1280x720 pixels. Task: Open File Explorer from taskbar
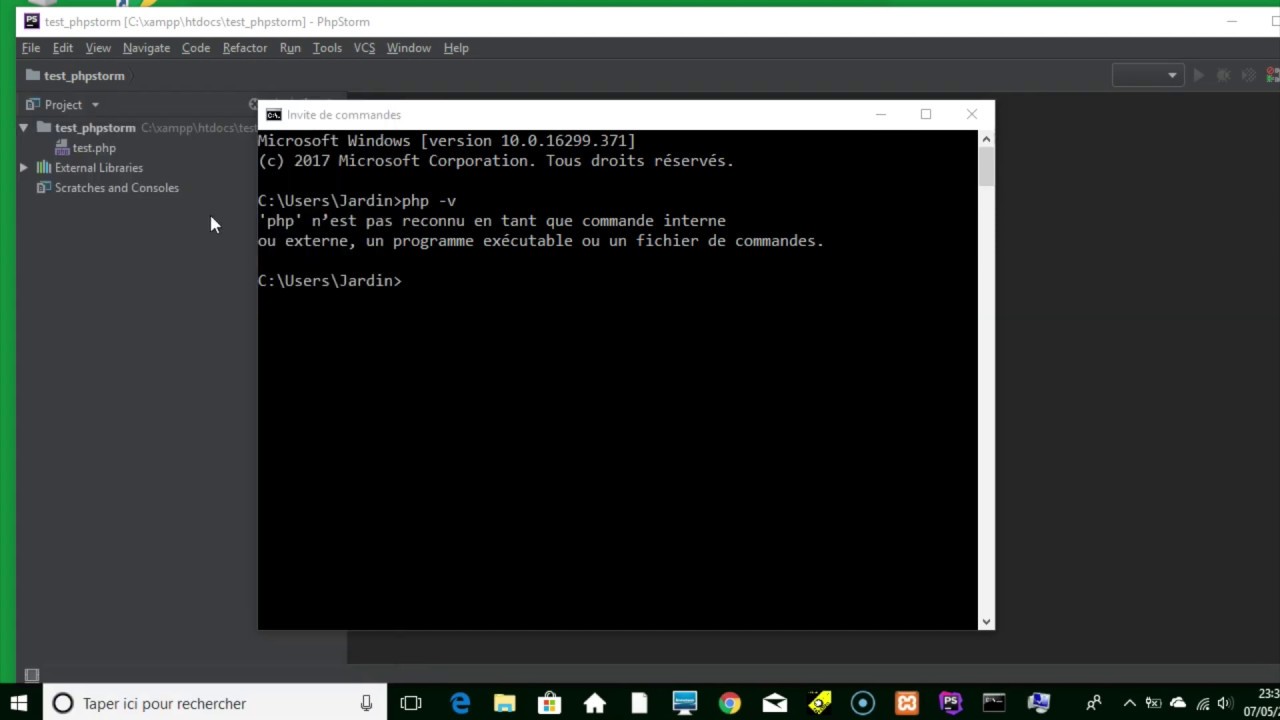point(504,703)
